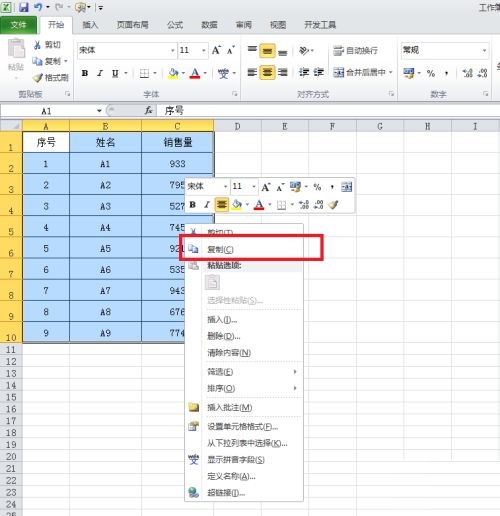Select column D header
This screenshot has height=516, width=500.
(237, 126)
